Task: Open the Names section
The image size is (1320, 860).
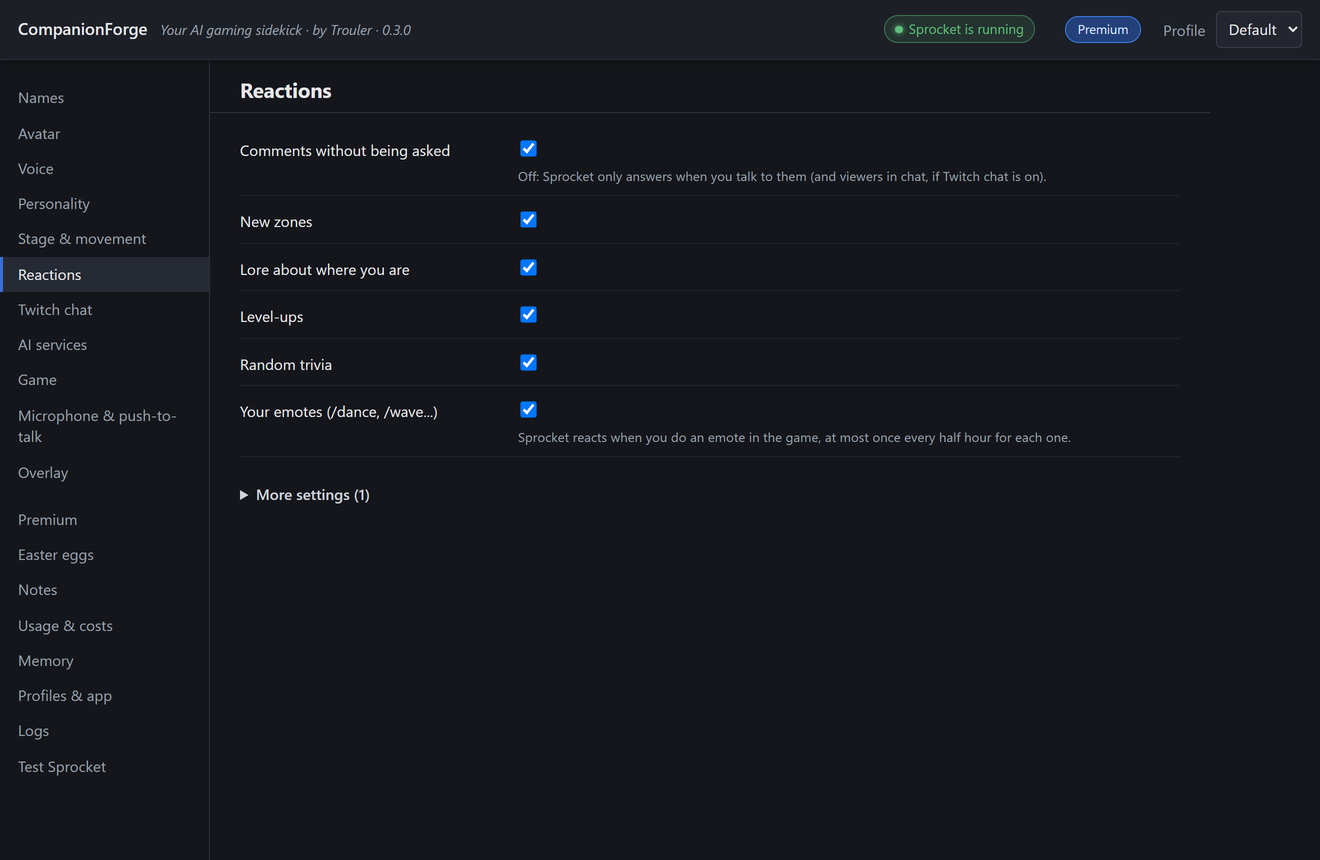Action: [104, 98]
